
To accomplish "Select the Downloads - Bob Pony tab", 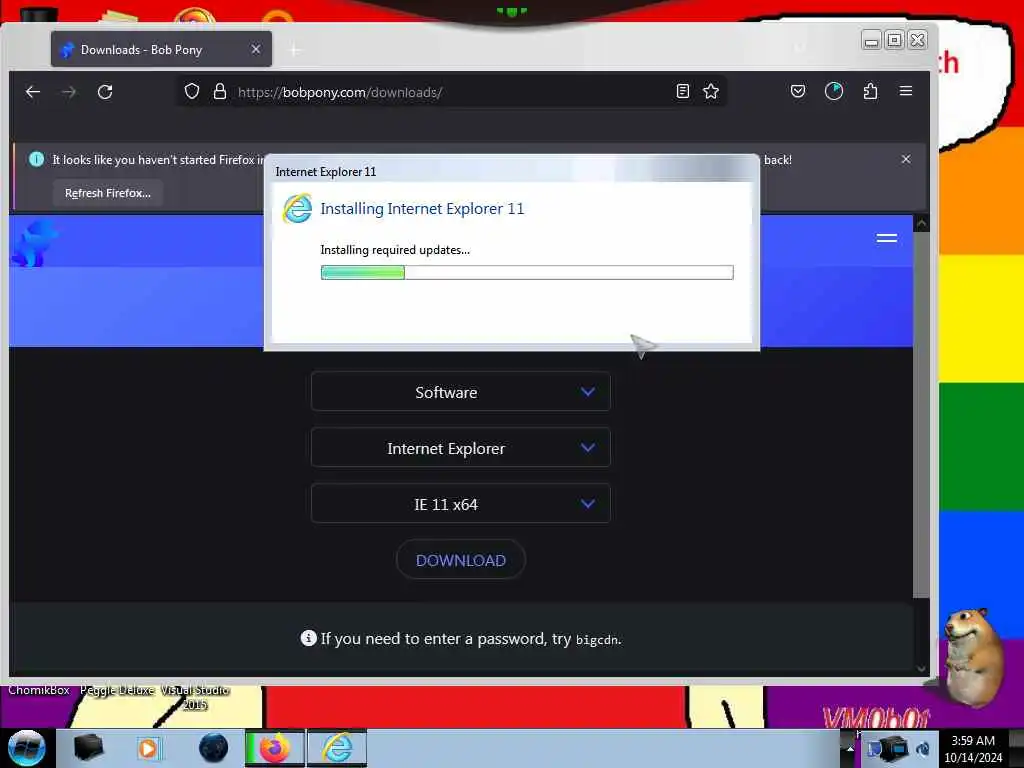I will pos(161,49).
